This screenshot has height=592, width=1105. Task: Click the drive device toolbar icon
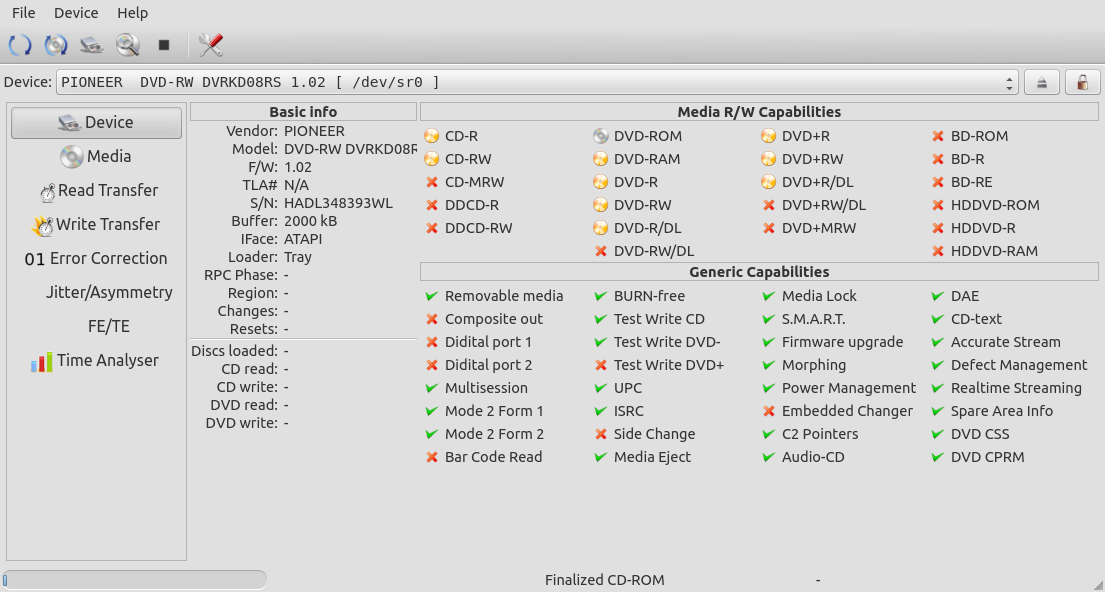92,45
